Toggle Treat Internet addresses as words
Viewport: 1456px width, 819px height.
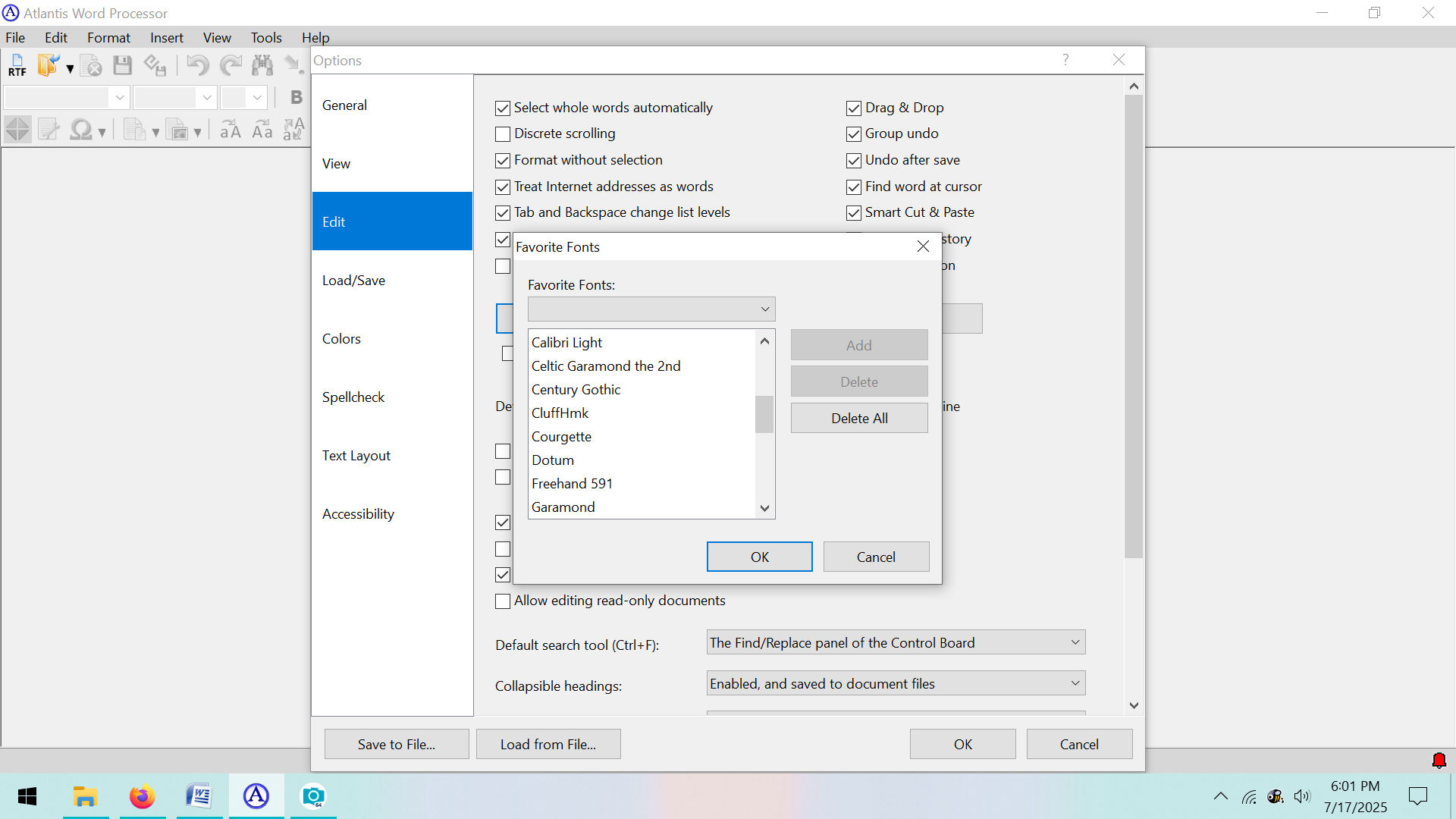pyautogui.click(x=503, y=187)
